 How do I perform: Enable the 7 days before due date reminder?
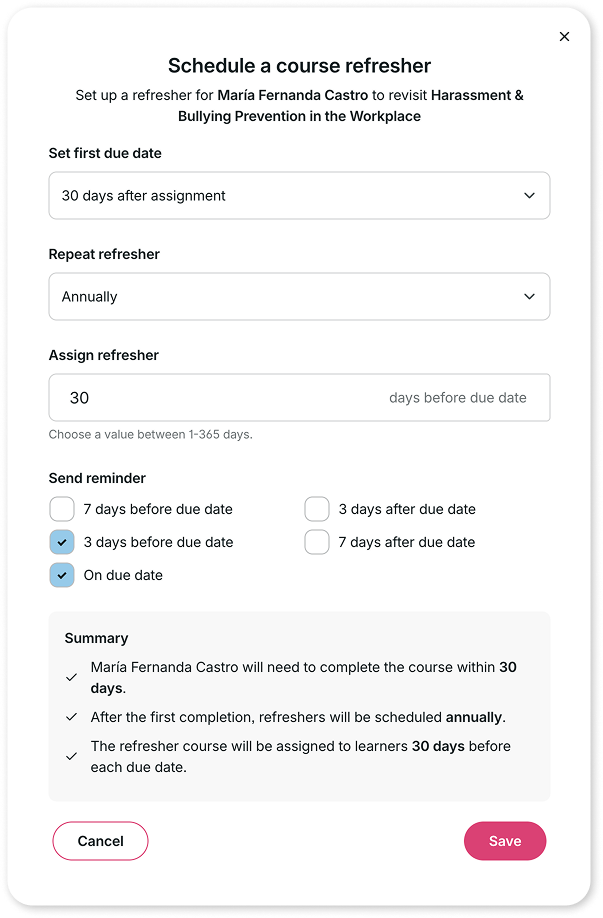coord(62,509)
